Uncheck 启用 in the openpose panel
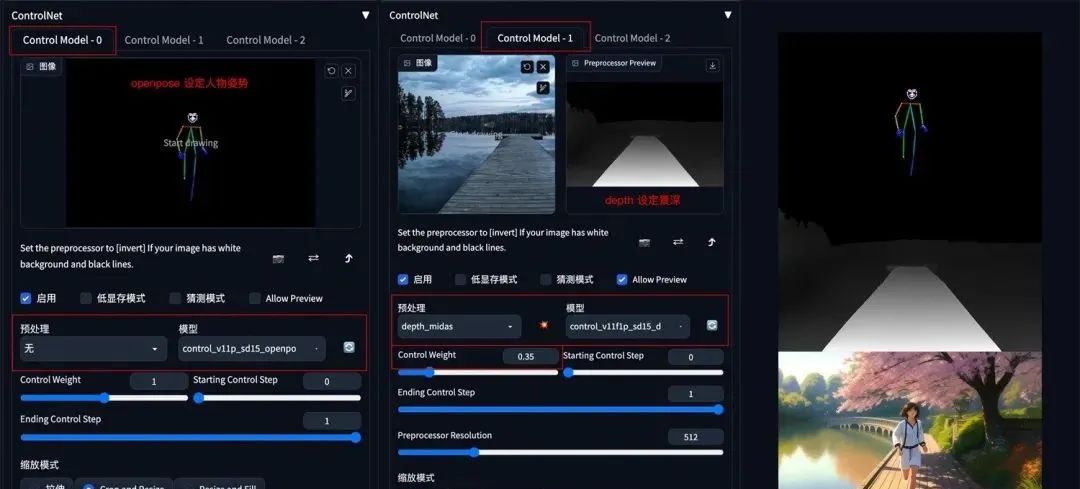The image size is (1080, 489). coord(26,298)
